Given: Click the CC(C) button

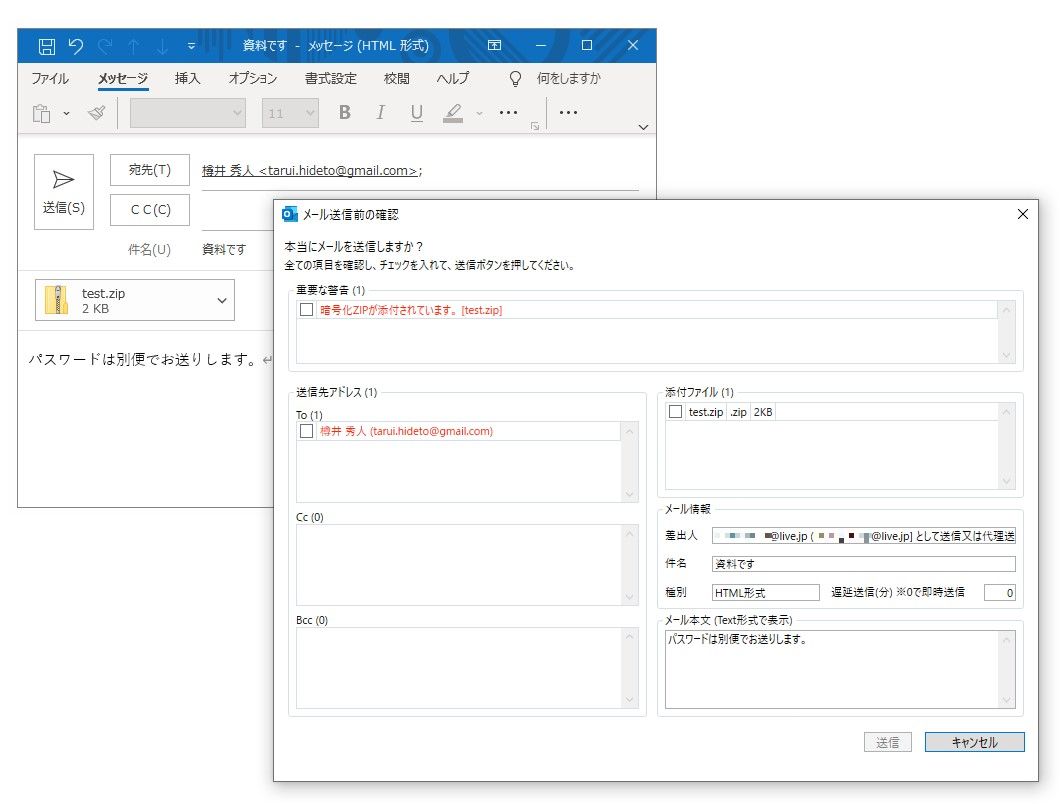Looking at the screenshot, I should (x=150, y=210).
